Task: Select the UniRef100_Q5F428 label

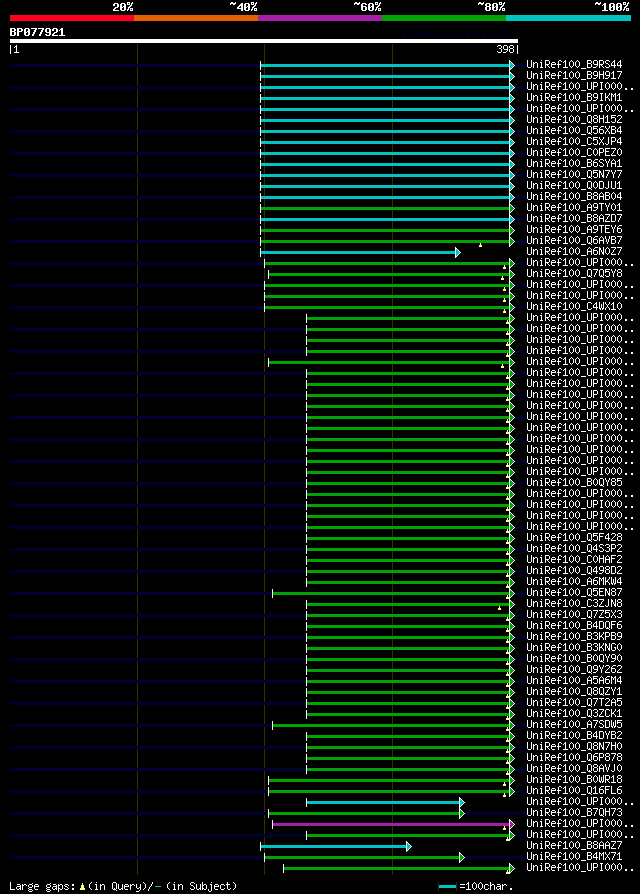Action: [574, 538]
